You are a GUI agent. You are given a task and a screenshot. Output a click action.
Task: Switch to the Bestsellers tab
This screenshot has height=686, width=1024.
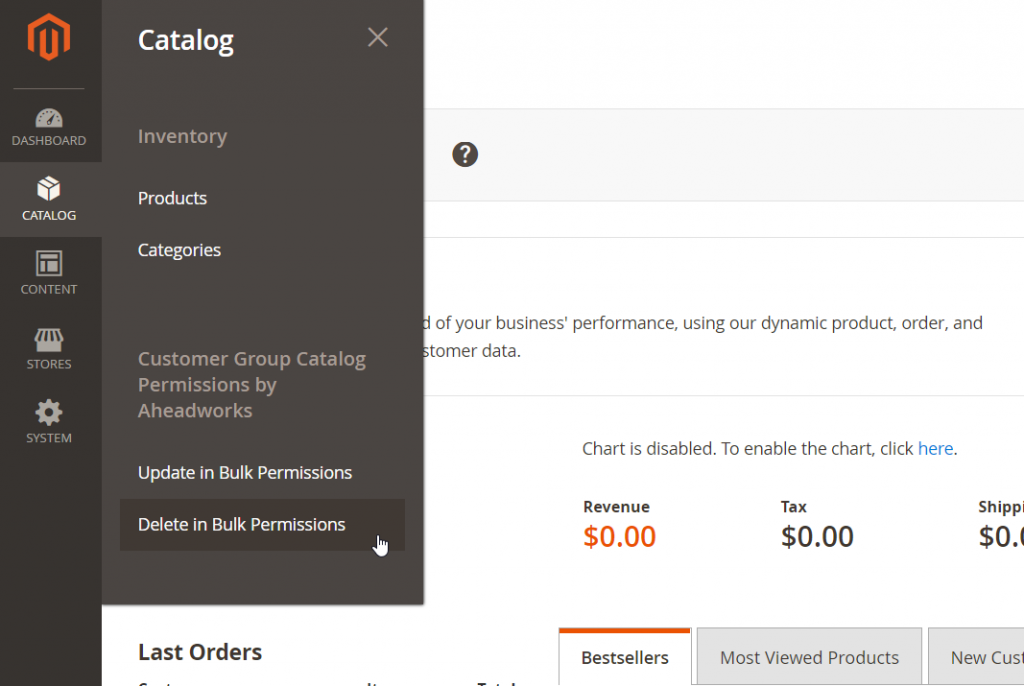pos(624,657)
